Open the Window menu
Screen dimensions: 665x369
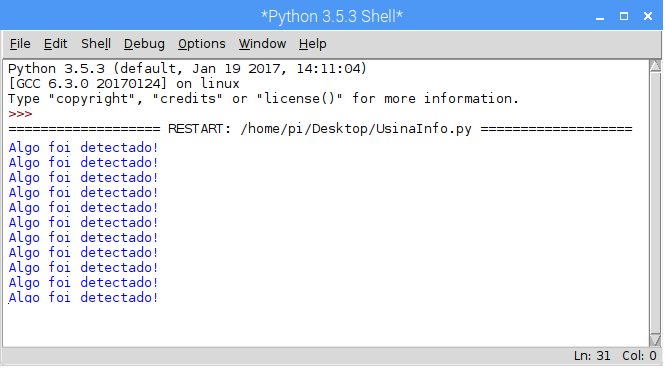pos(262,44)
